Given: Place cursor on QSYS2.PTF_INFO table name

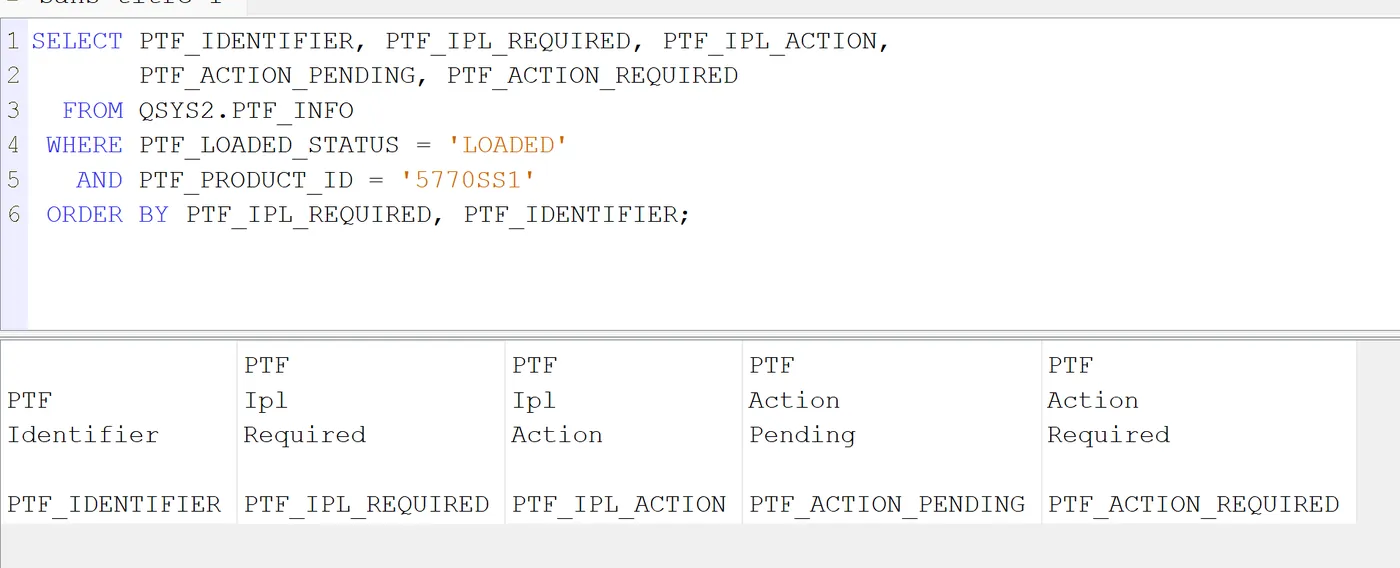Looking at the screenshot, I should coord(246,110).
